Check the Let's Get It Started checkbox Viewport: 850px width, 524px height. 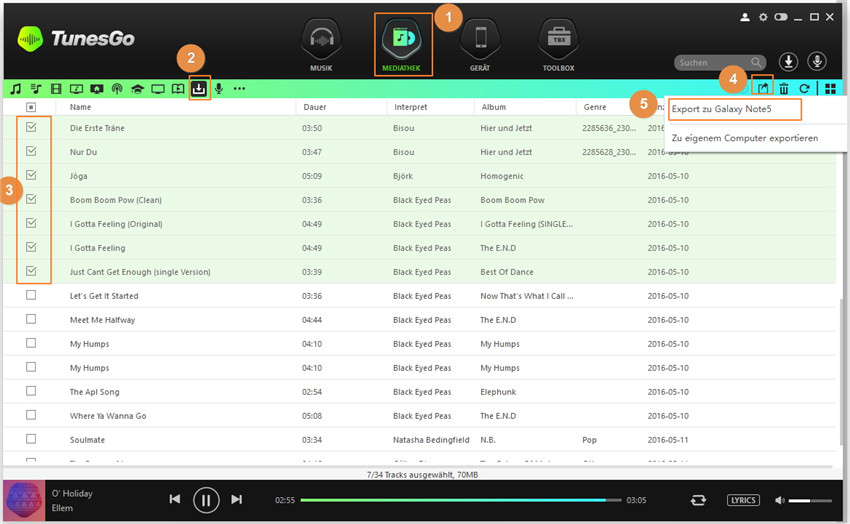pyautogui.click(x=31, y=295)
